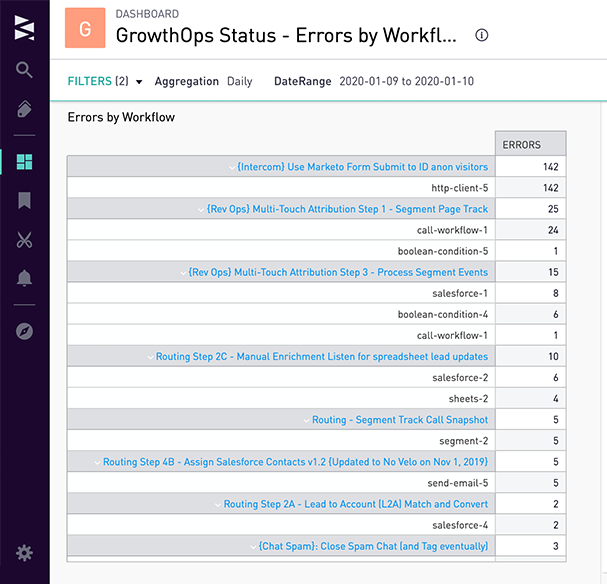This screenshot has height=584, width=607.
Task: Click the GrowthOps Status dashboard title
Action: pos(286,35)
